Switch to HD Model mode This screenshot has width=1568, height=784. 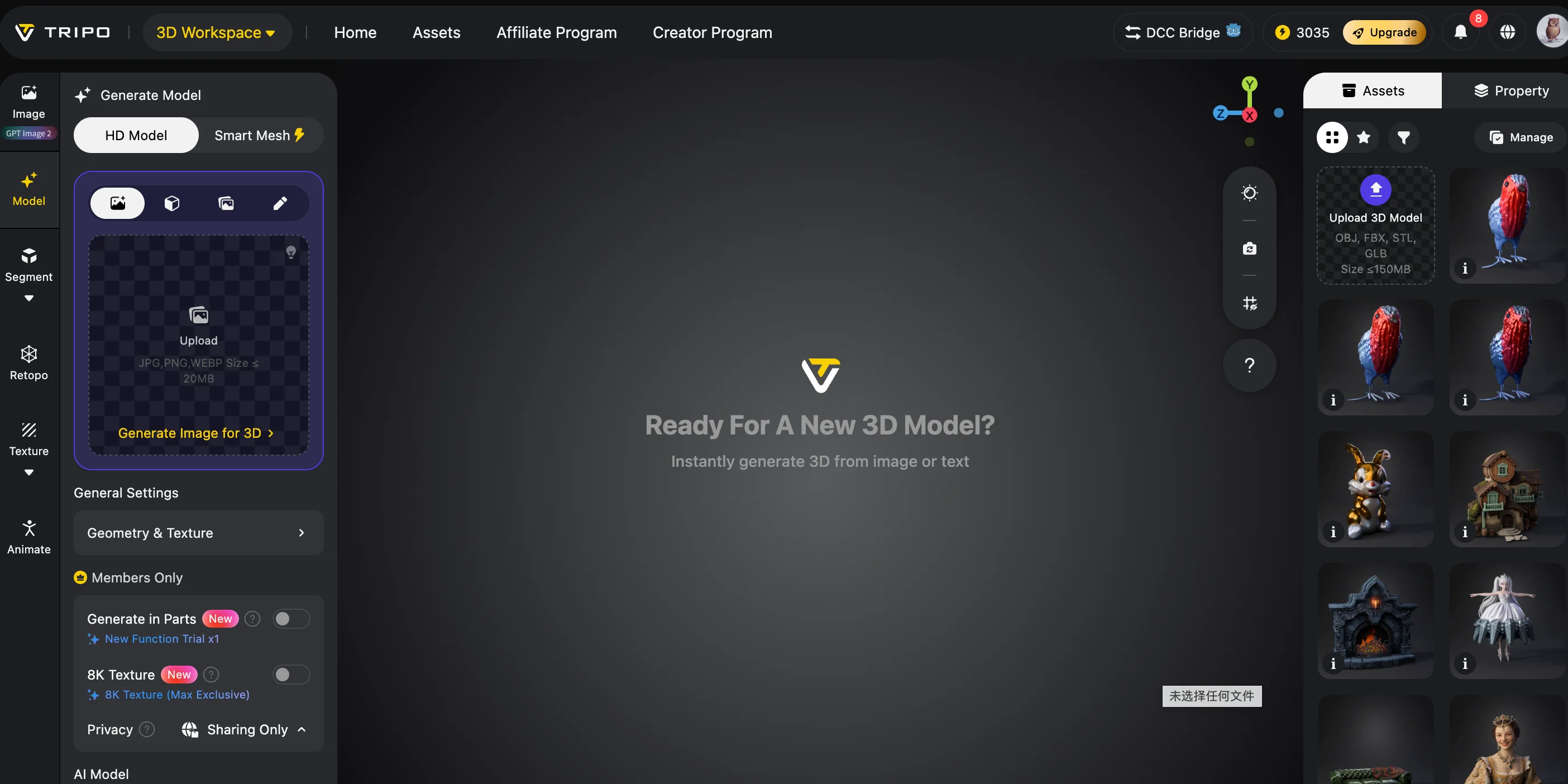click(x=136, y=135)
